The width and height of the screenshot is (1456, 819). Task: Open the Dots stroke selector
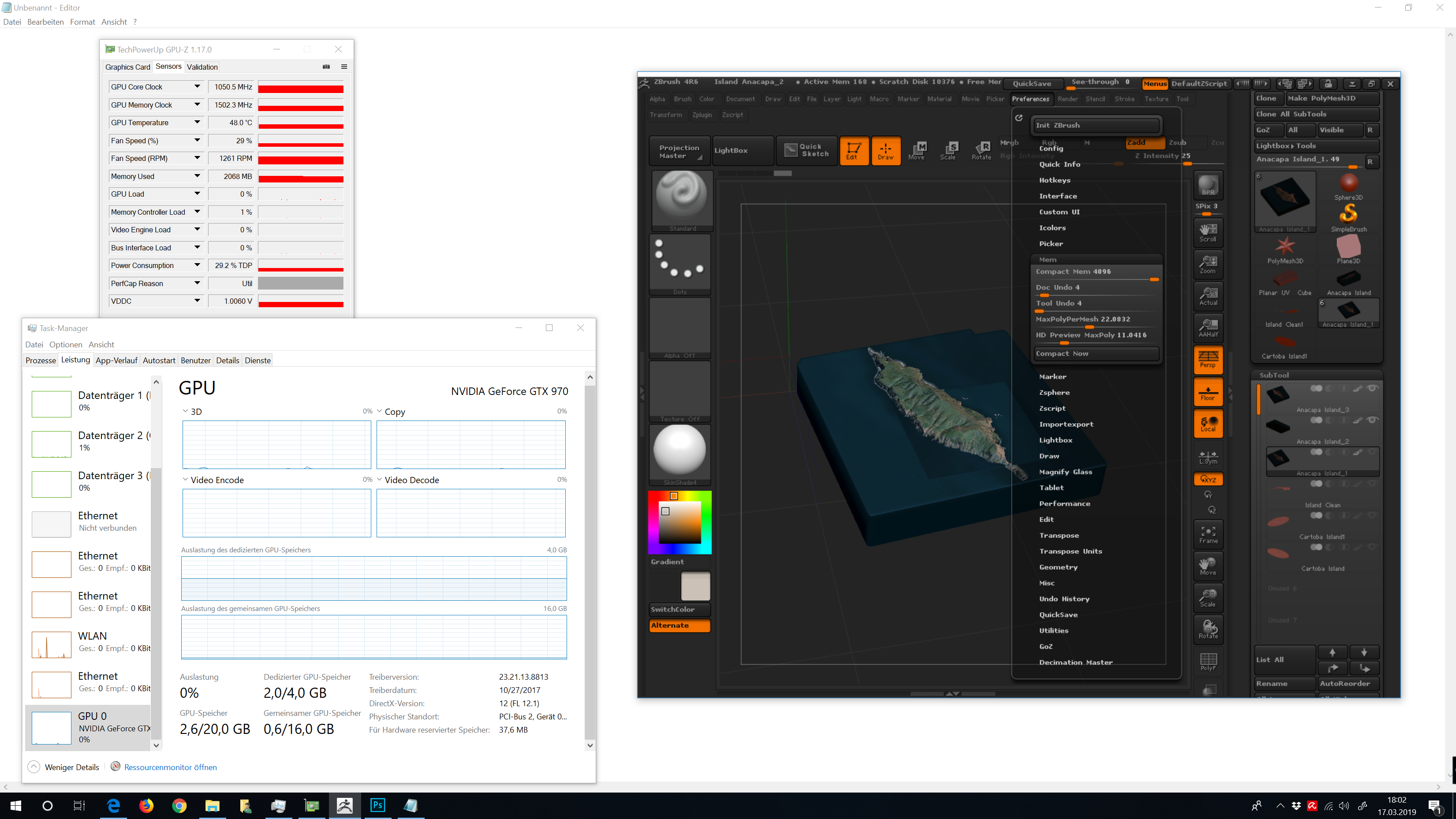[x=680, y=264]
